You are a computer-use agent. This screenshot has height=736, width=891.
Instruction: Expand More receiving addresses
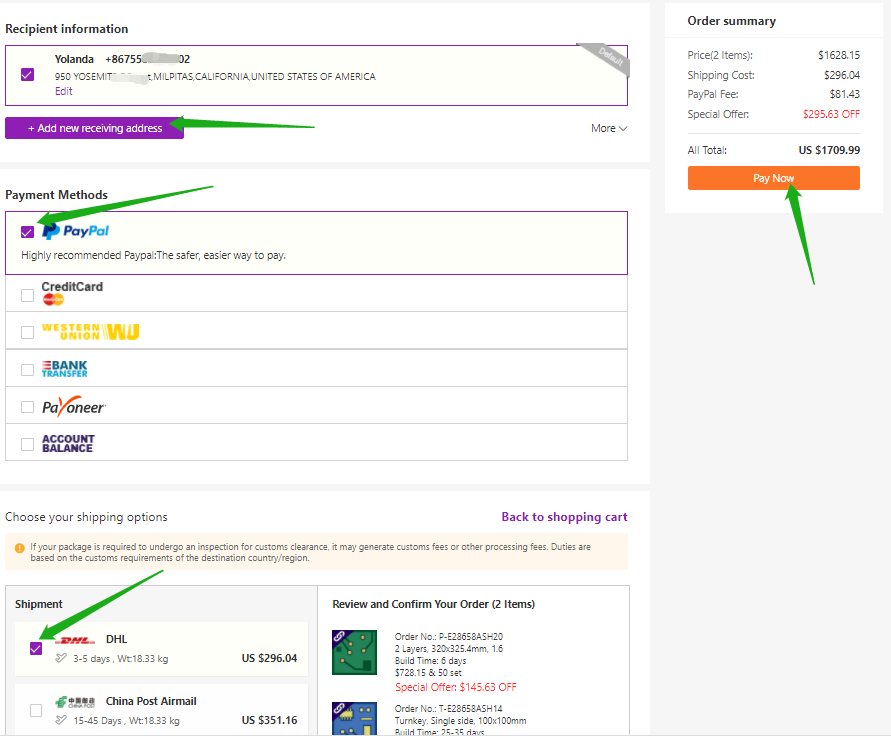[608, 128]
